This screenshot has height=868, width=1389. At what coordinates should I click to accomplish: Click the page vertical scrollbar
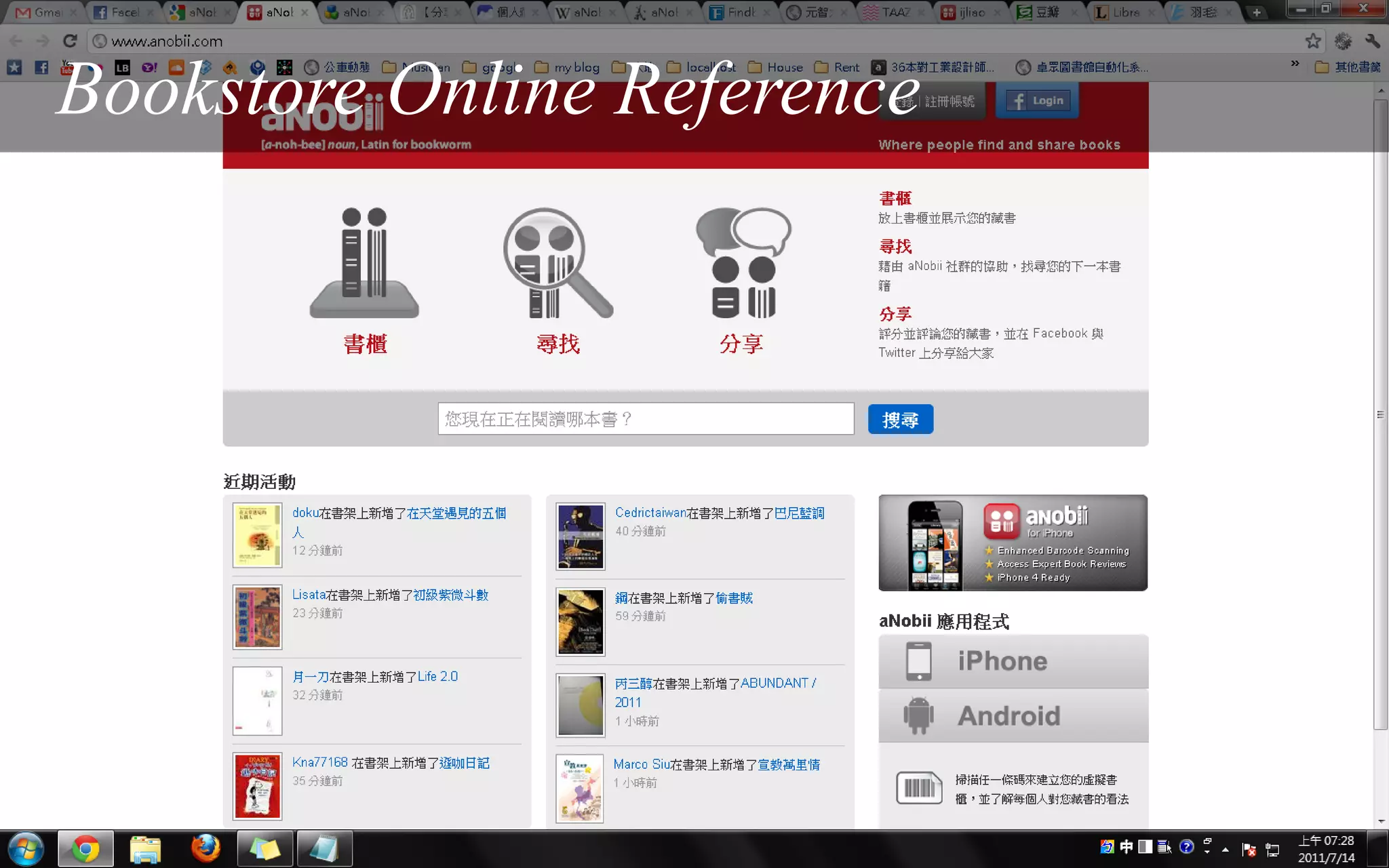click(x=1381, y=414)
